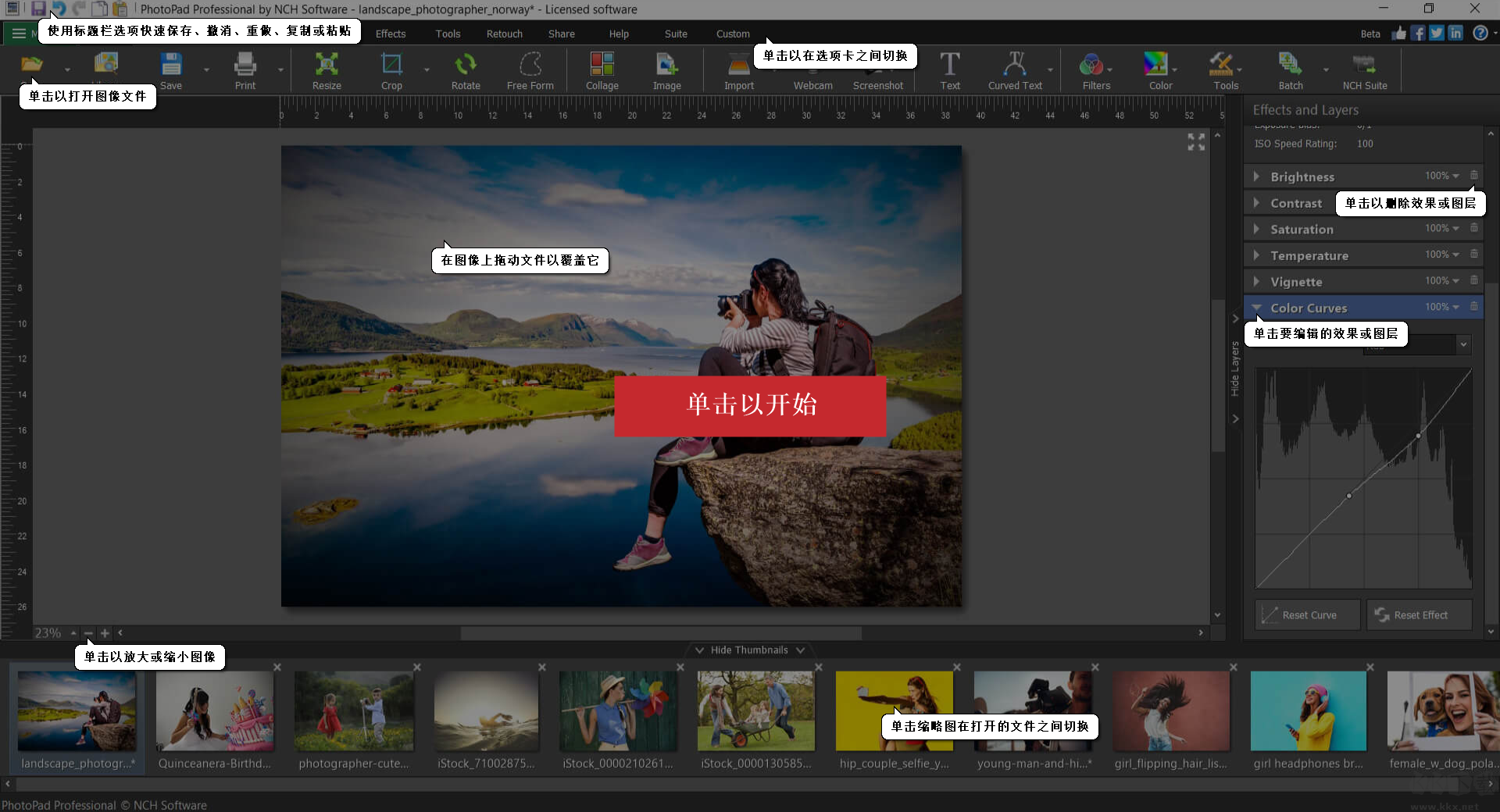Click the Facebook share icon

tap(1418, 33)
